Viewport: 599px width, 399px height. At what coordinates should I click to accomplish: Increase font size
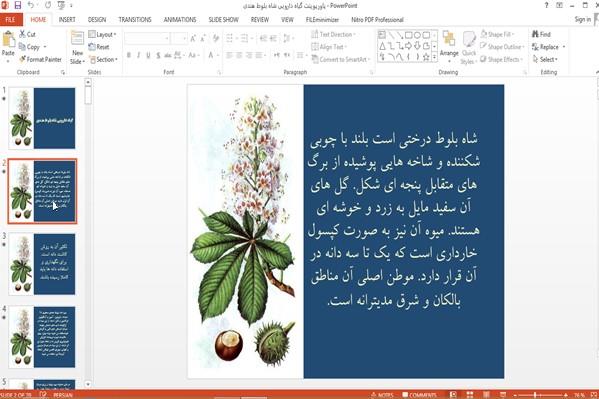193,38
